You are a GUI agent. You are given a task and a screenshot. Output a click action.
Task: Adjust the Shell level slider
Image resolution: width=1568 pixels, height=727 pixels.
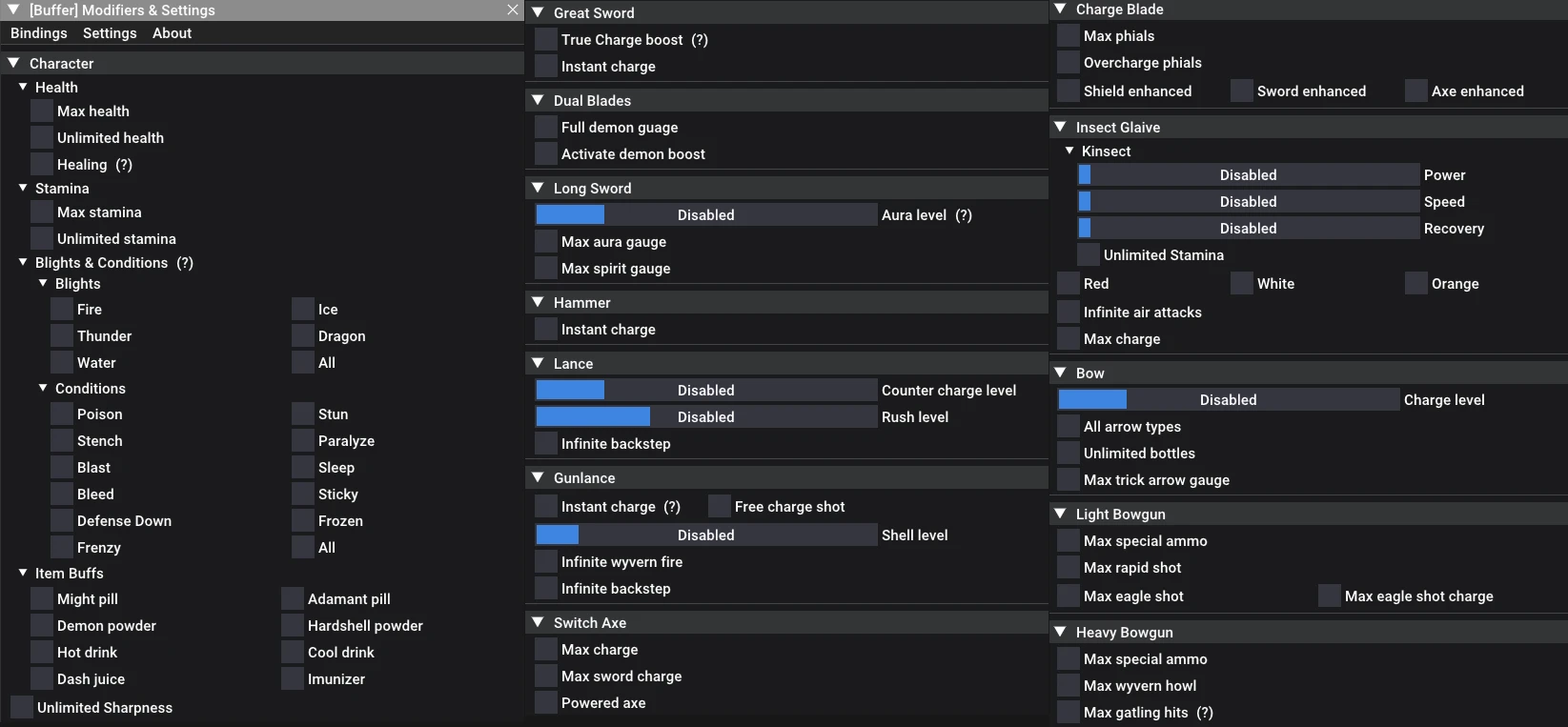coord(706,535)
